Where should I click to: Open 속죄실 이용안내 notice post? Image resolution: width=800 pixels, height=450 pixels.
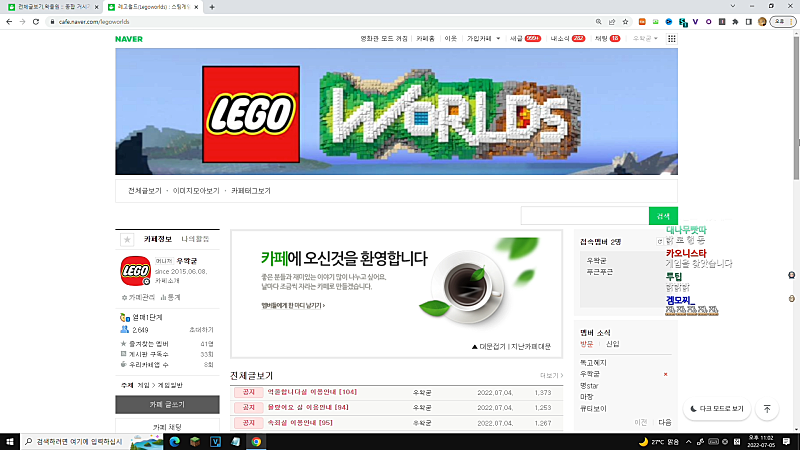[x=300, y=422]
